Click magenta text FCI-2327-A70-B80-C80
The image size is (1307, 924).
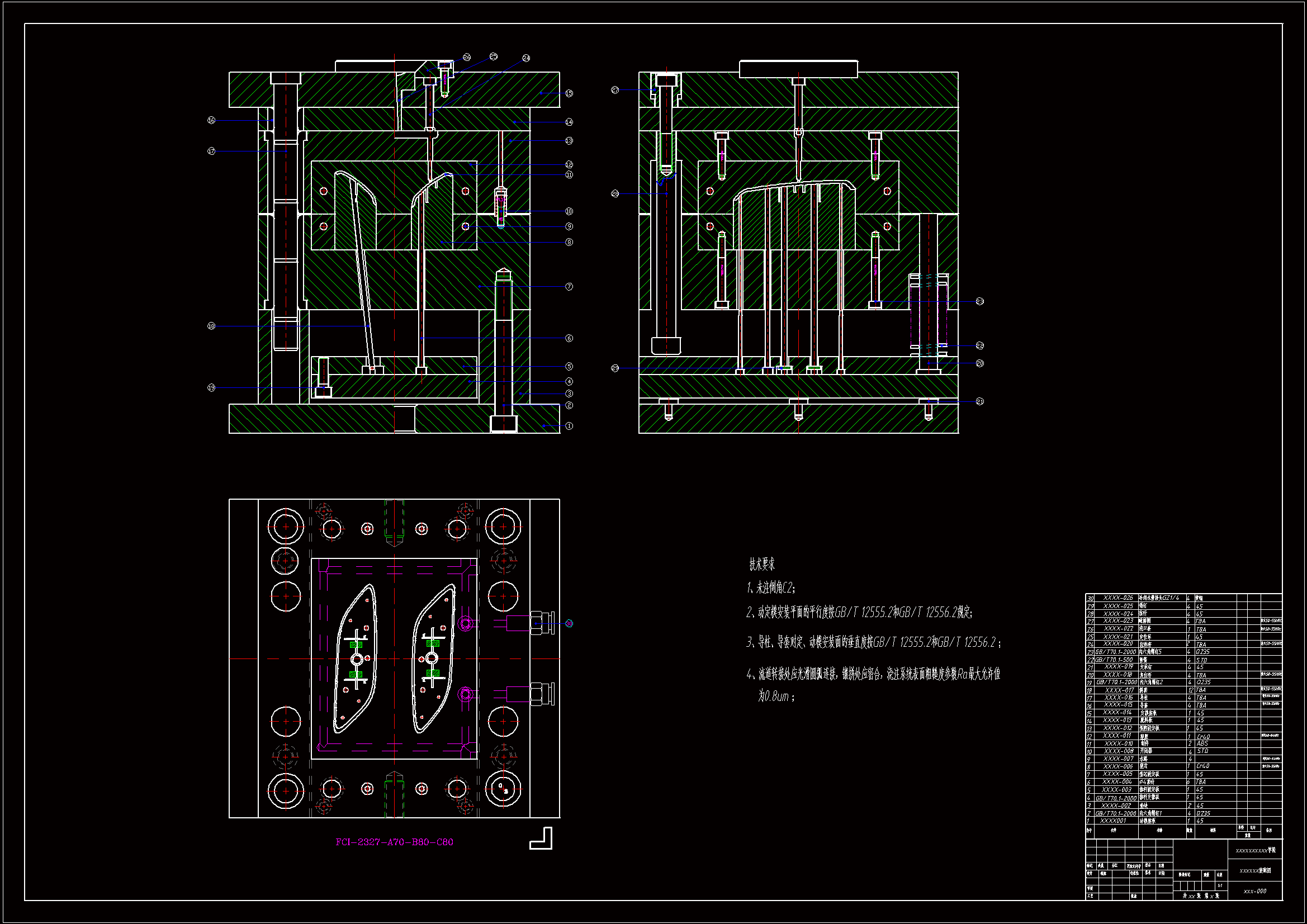pos(394,842)
